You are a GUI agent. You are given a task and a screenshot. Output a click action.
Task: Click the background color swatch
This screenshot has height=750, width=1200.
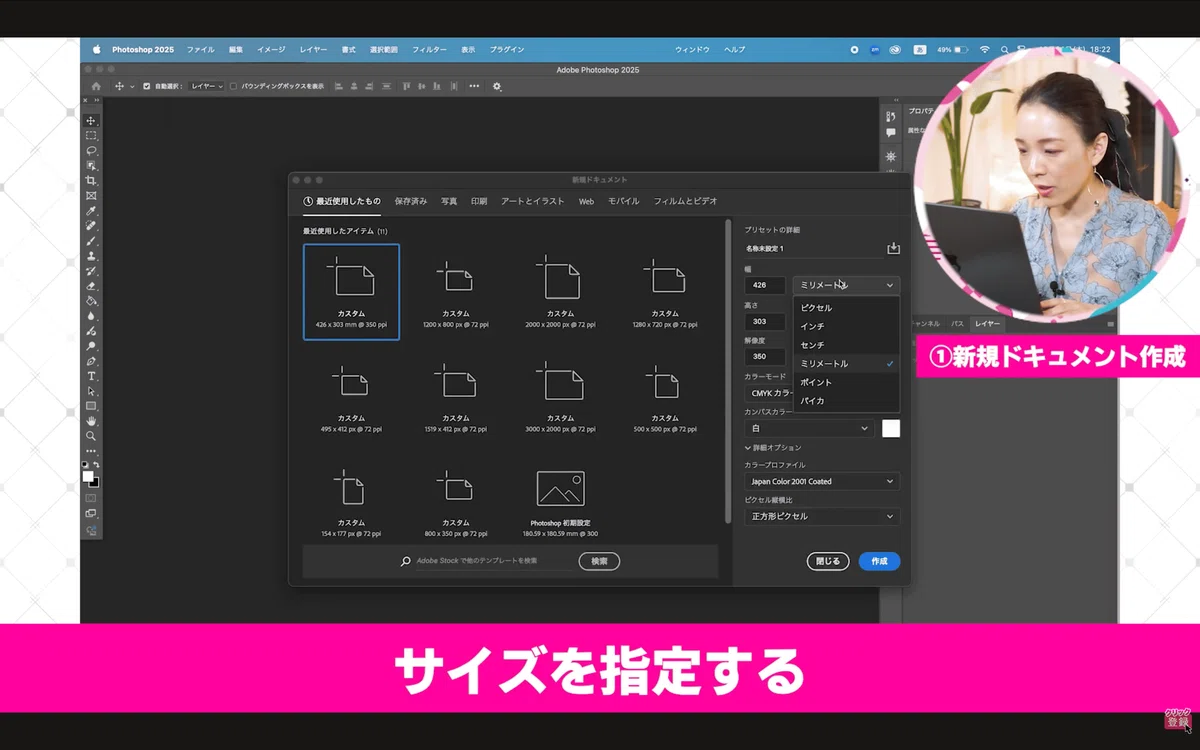coord(94,482)
